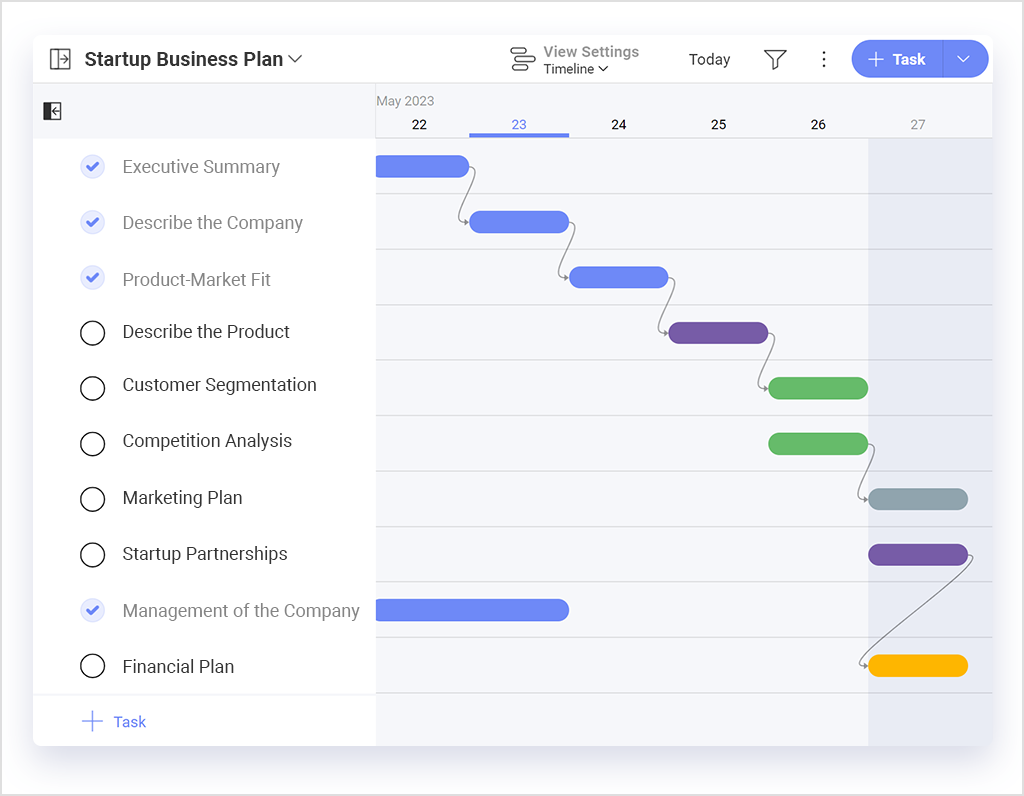Open the three-dot more options menu
The height and width of the screenshot is (796, 1024).
[x=824, y=60]
